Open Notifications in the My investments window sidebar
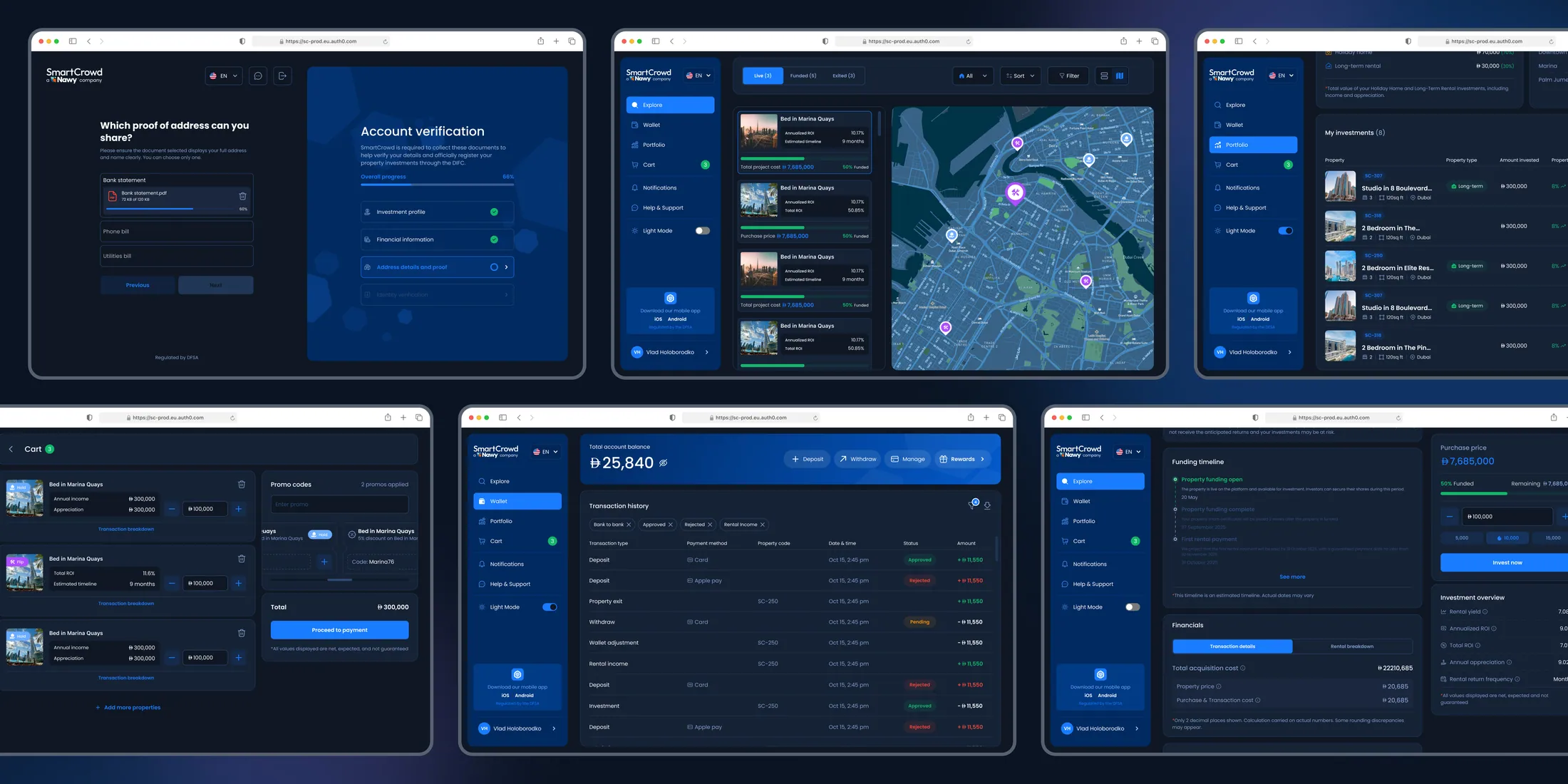Image resolution: width=1568 pixels, height=784 pixels. [x=1253, y=187]
